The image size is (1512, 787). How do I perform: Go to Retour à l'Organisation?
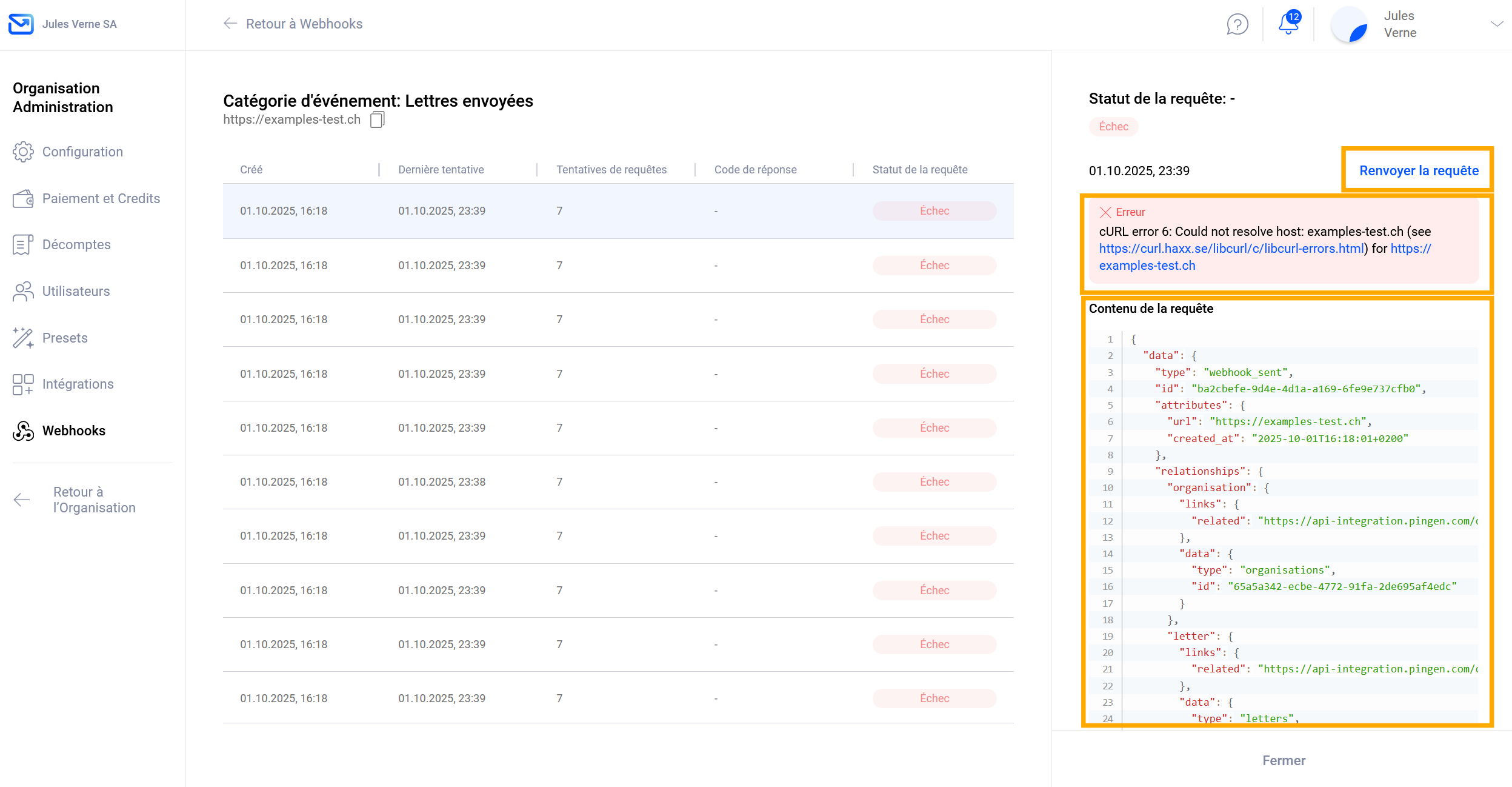(94, 500)
